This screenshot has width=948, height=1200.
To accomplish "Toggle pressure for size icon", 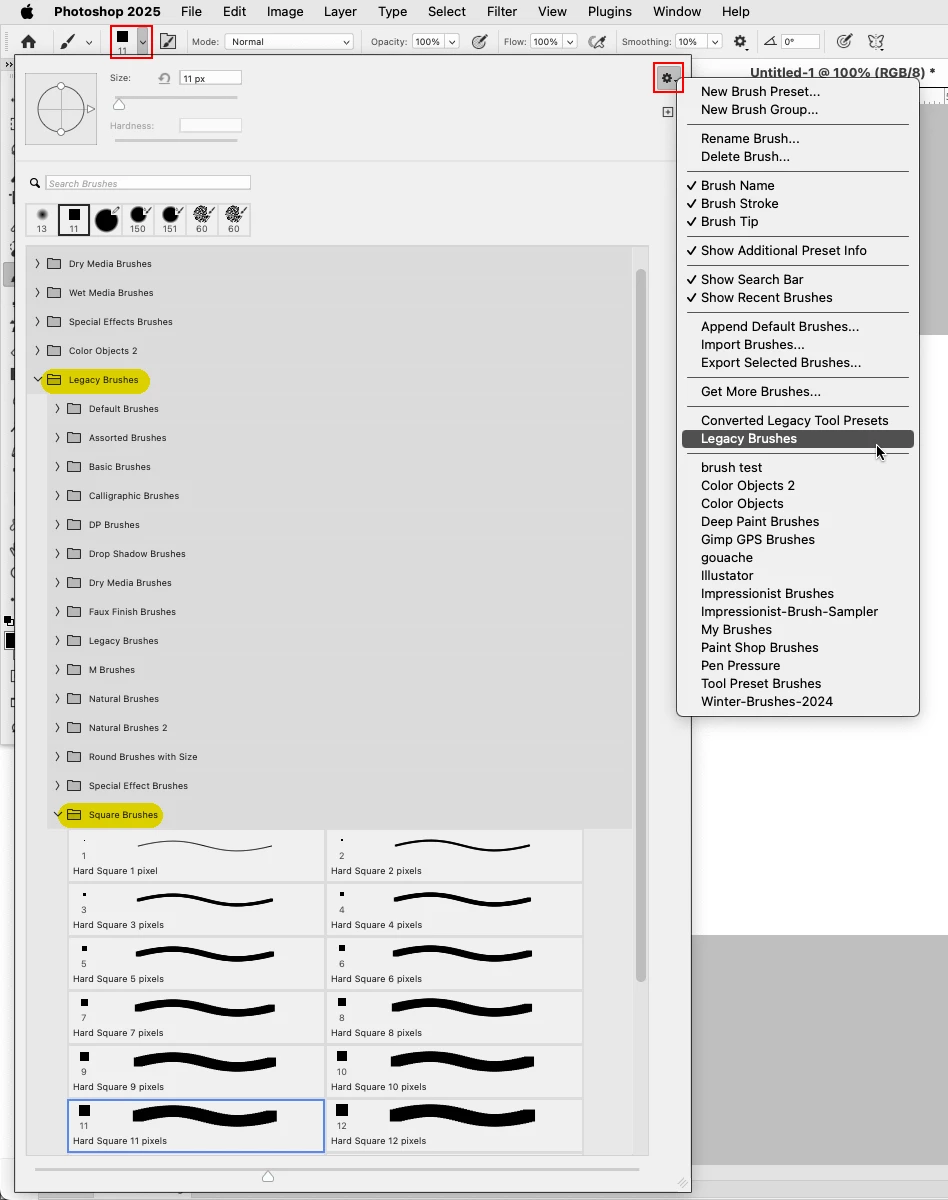I will tap(845, 42).
